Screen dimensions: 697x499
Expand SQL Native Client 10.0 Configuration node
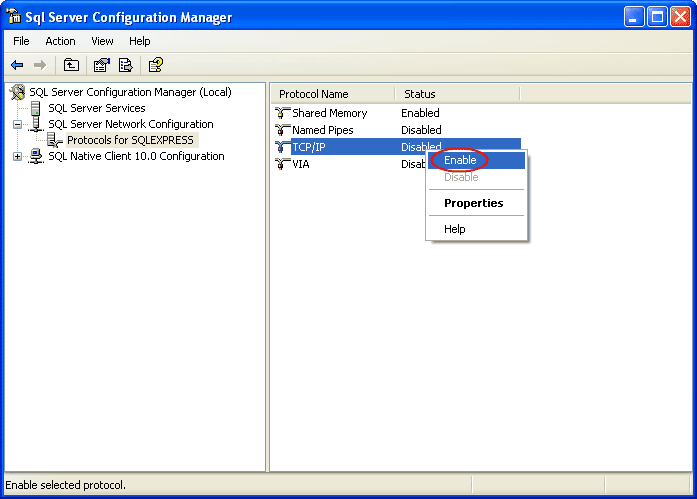tap(17, 156)
